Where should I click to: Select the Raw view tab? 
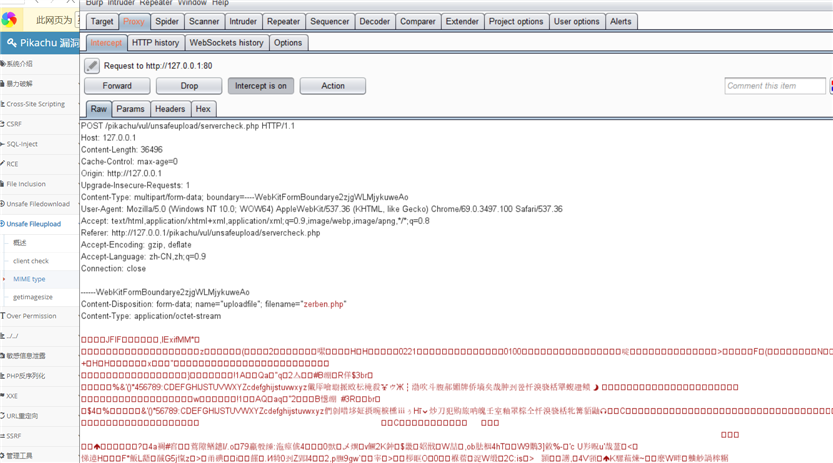99,108
